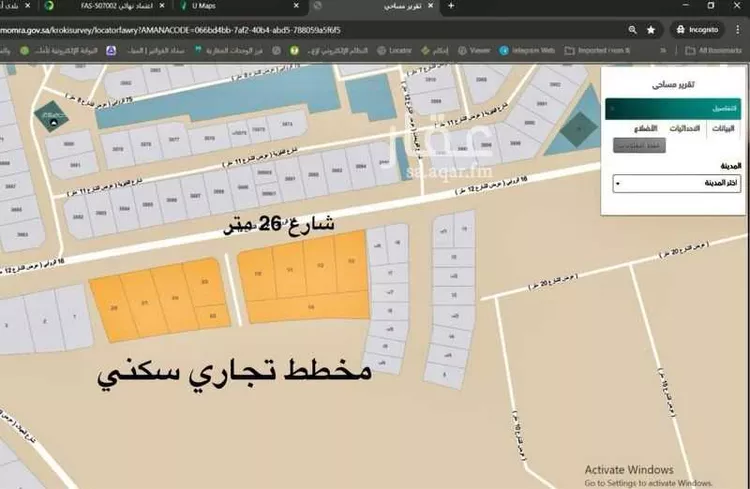Click the large blue parcel at top of map

(x=218, y=98)
